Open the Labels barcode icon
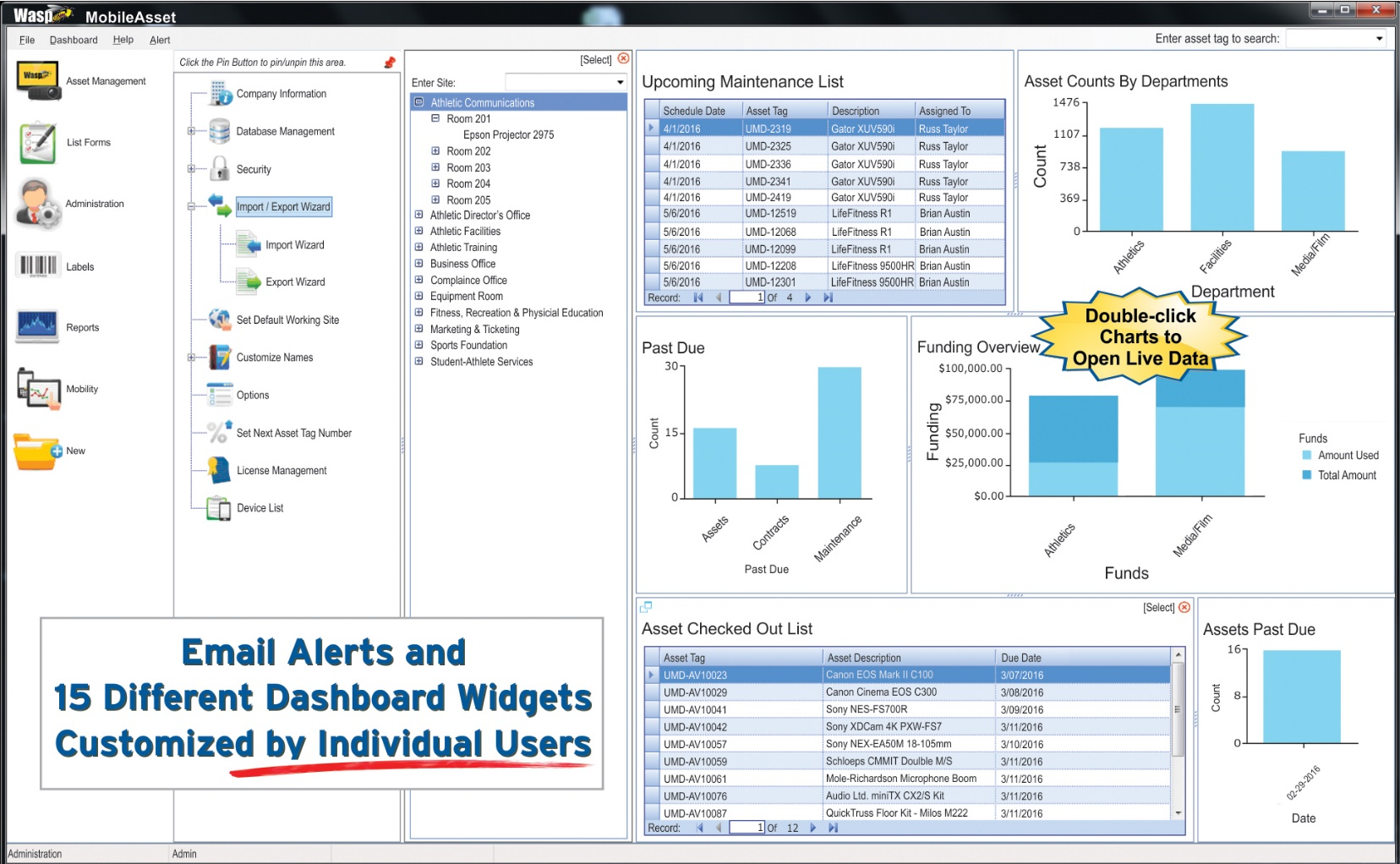This screenshot has width=1400, height=864. pos(37,265)
